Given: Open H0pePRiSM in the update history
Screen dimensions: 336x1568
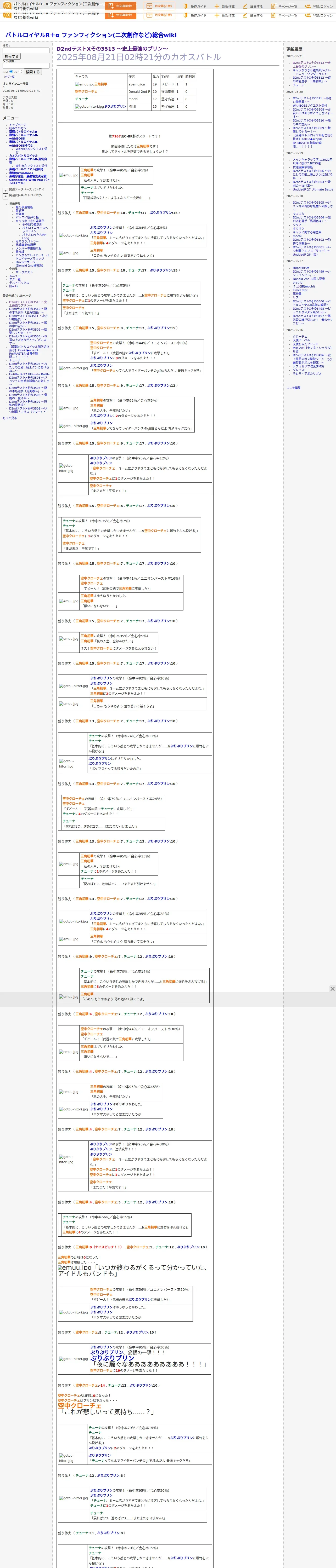Looking at the screenshot, I should (x=301, y=268).
